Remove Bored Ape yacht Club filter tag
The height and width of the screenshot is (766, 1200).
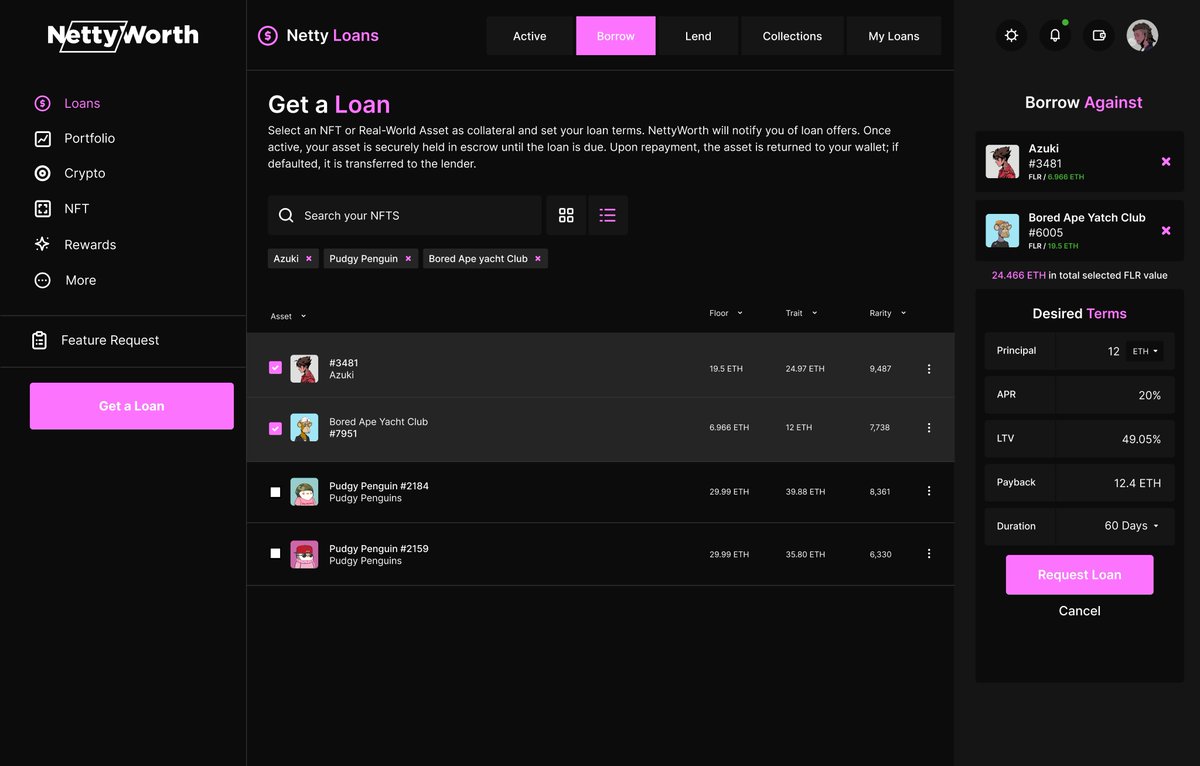tap(538, 259)
